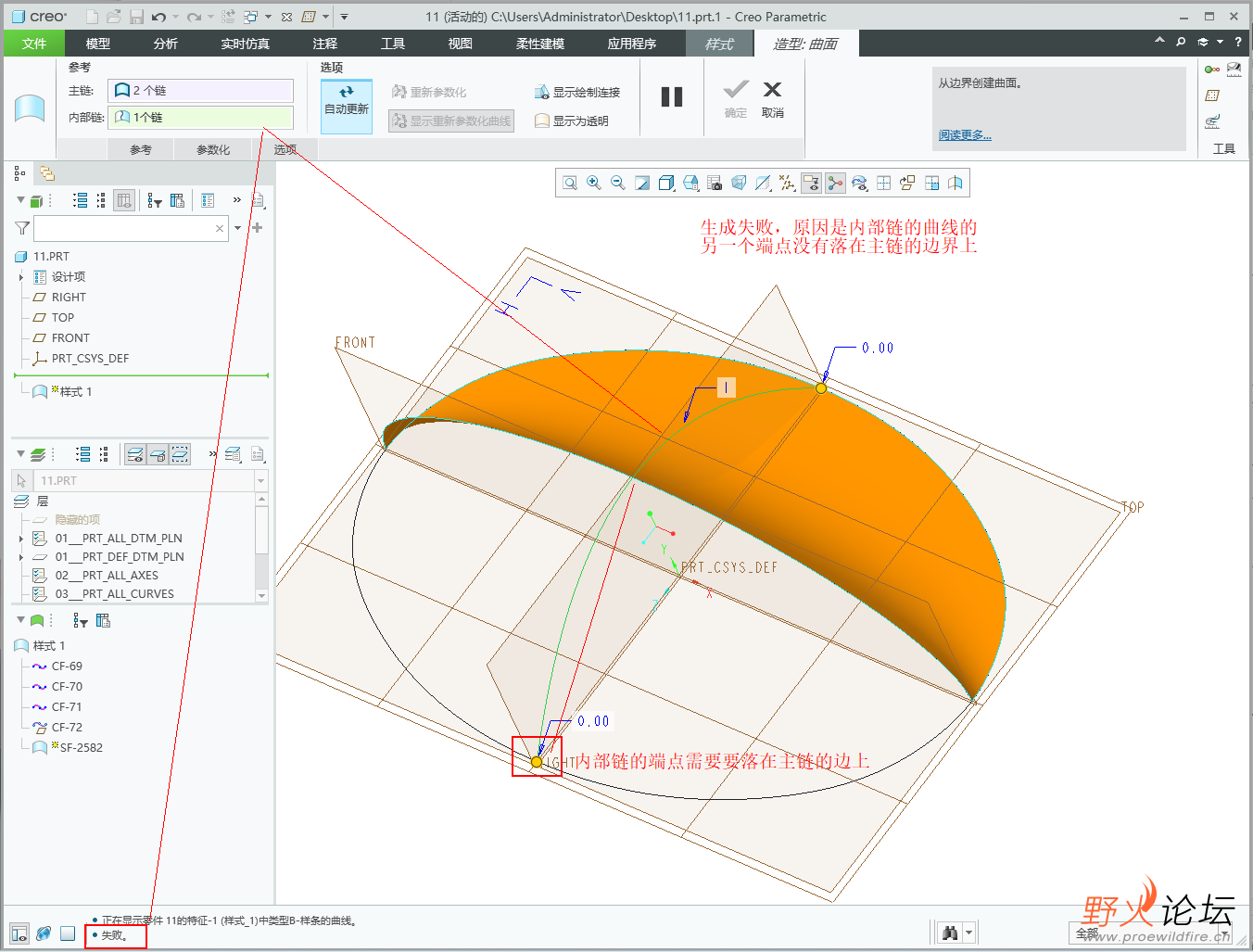
Task: Open the 11.PRT layer model dropdown
Action: (261, 481)
